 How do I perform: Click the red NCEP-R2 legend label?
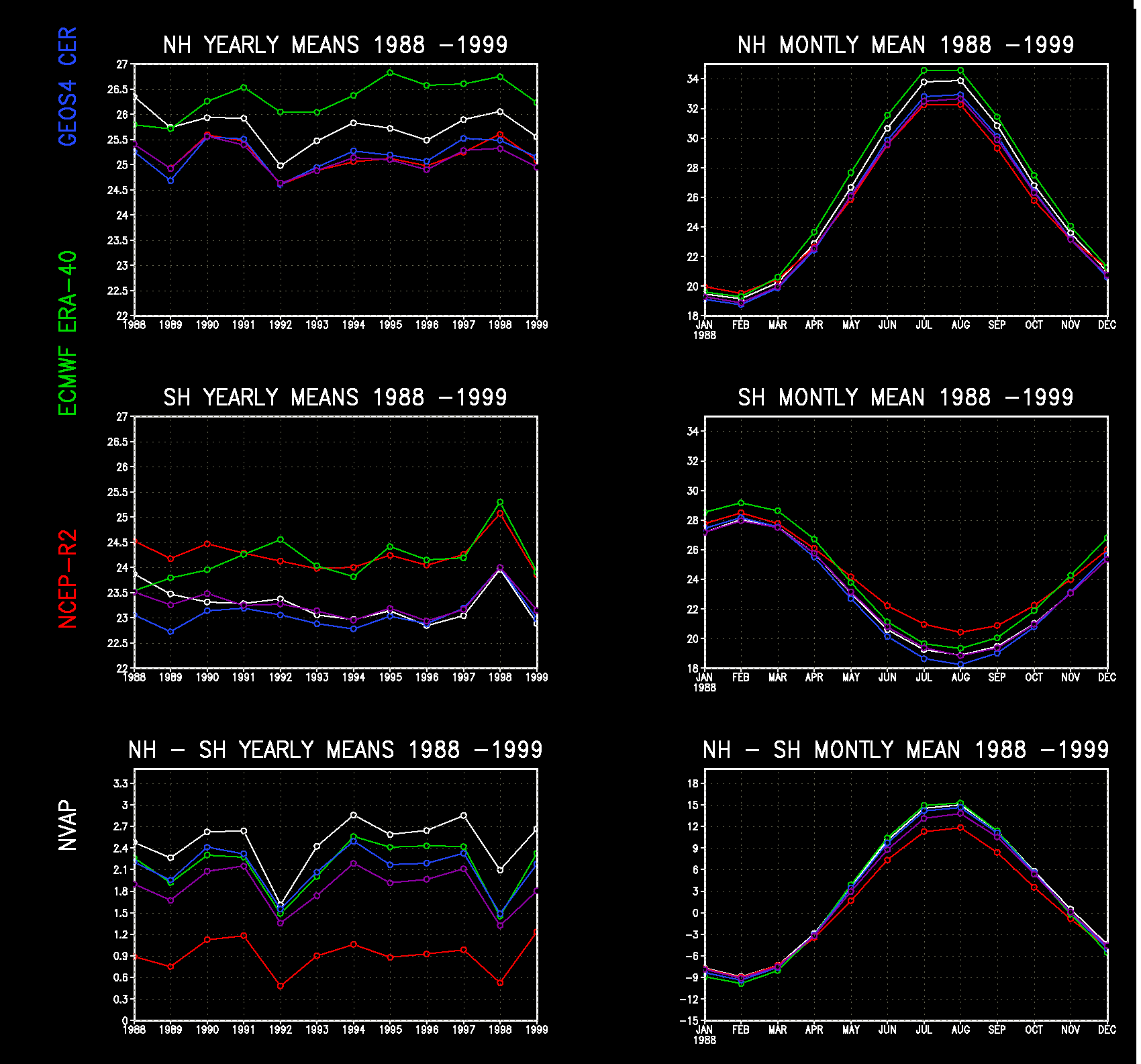[68, 579]
